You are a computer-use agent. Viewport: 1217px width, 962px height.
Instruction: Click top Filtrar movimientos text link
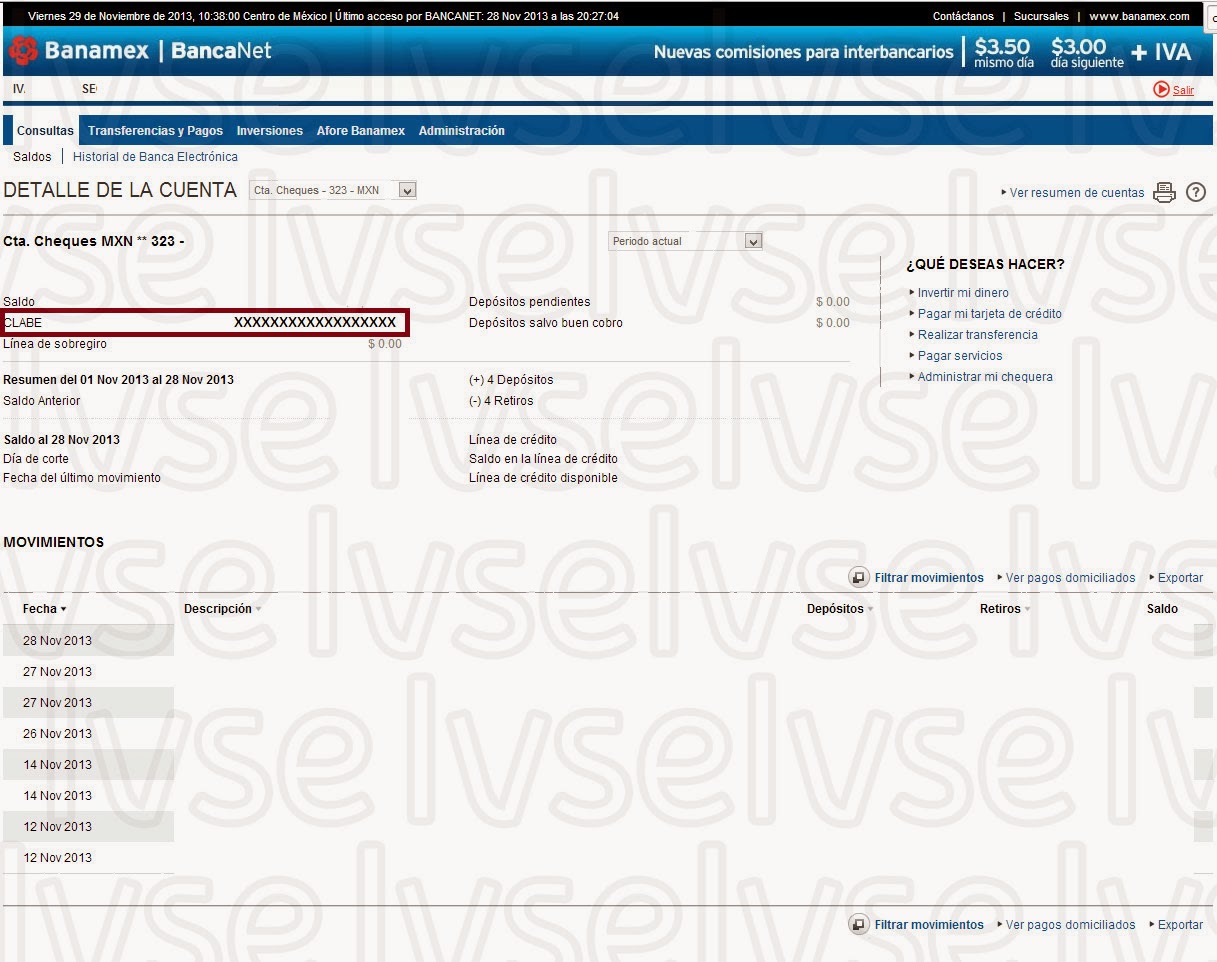929,578
